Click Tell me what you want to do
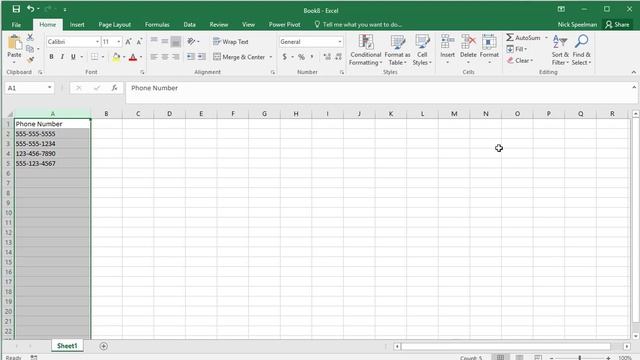This screenshot has height=360, width=640. point(358,24)
